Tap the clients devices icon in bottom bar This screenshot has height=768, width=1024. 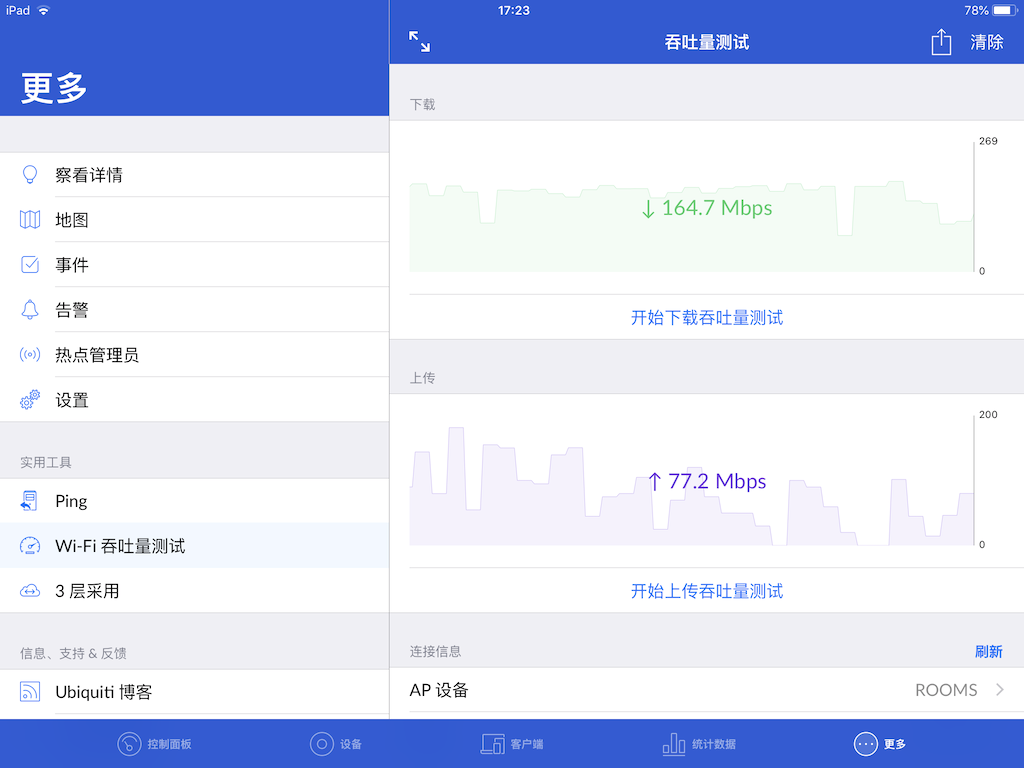pos(493,744)
